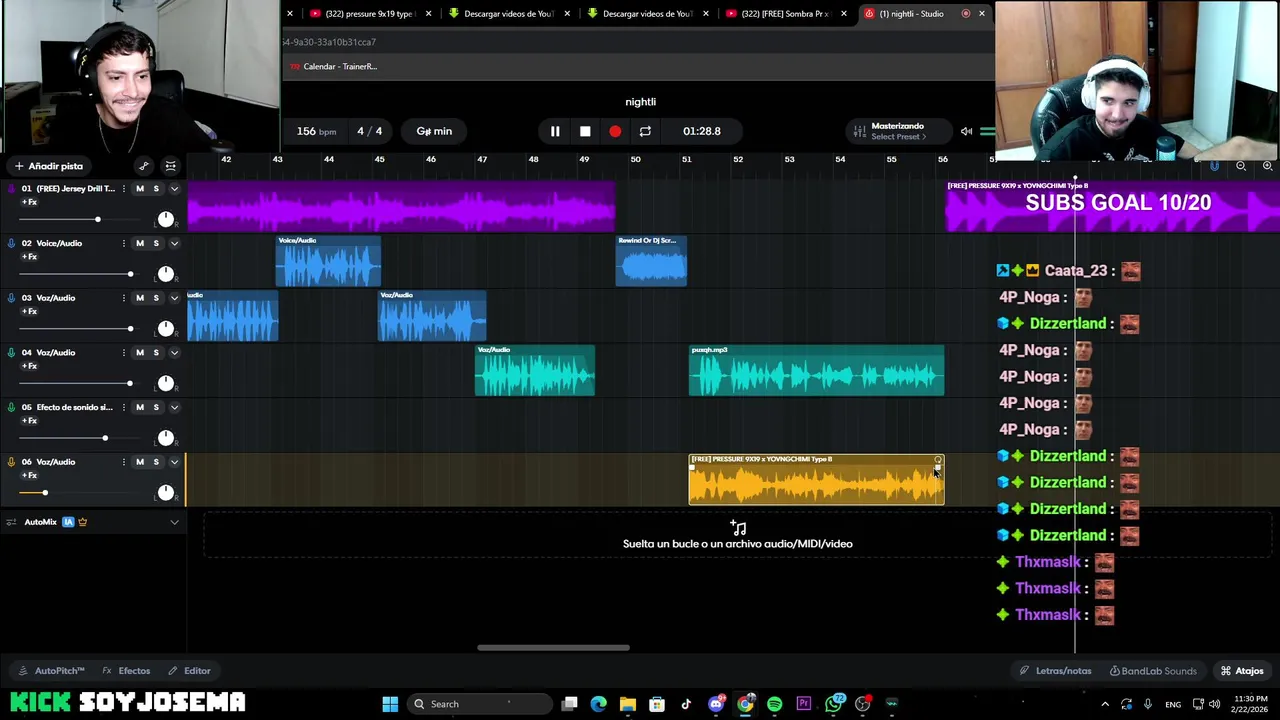Solo track 02 Voice/Audio
The height and width of the screenshot is (720, 1280).
click(156, 243)
